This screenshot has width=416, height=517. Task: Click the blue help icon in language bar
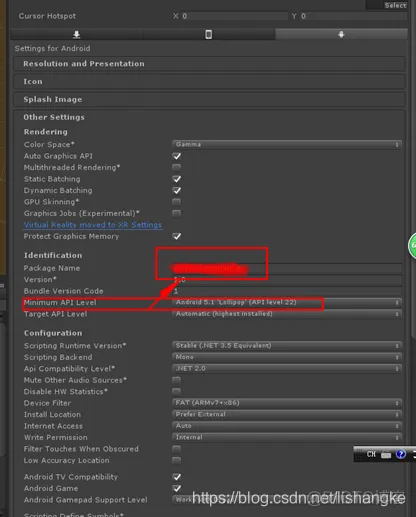pyautogui.click(x=401, y=454)
